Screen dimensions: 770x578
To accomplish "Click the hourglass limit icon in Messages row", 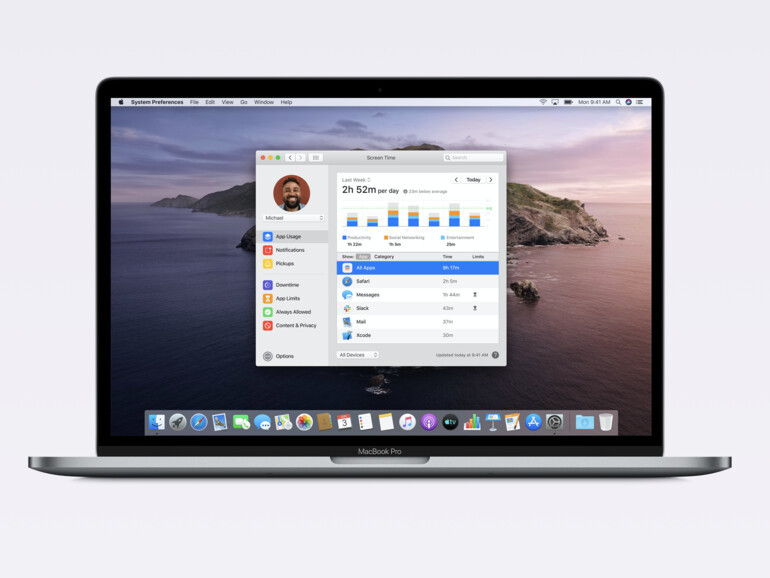I will [x=475, y=295].
